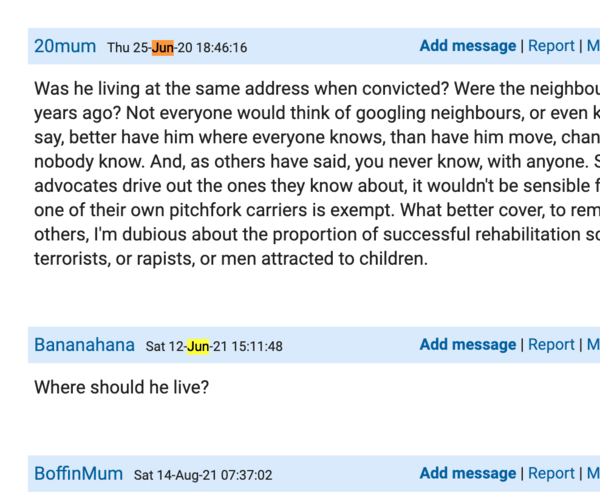This screenshot has height=504, width=600.
Task: Open 20mum's user profile link
Action: (x=65, y=46)
